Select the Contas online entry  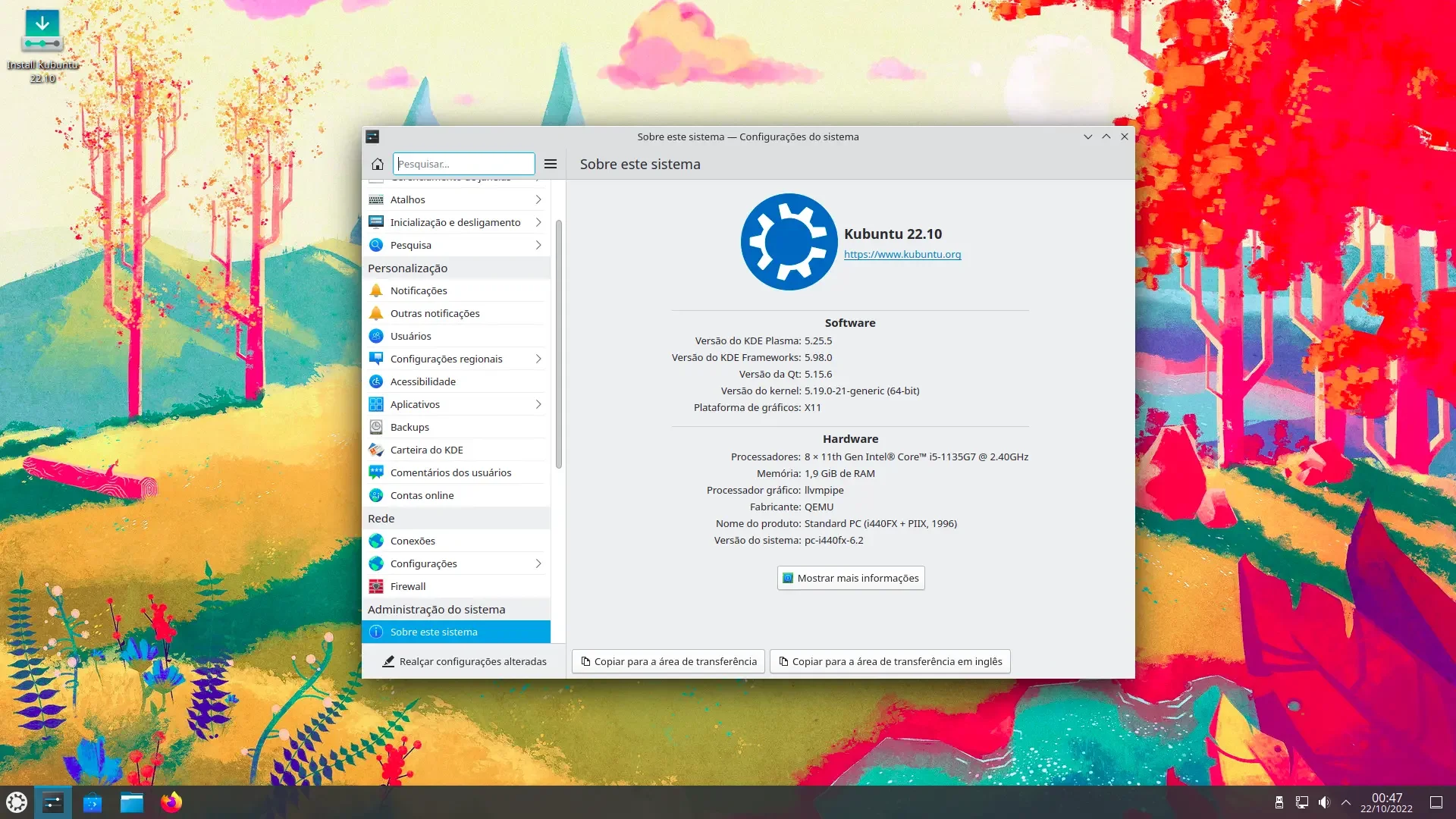click(457, 495)
